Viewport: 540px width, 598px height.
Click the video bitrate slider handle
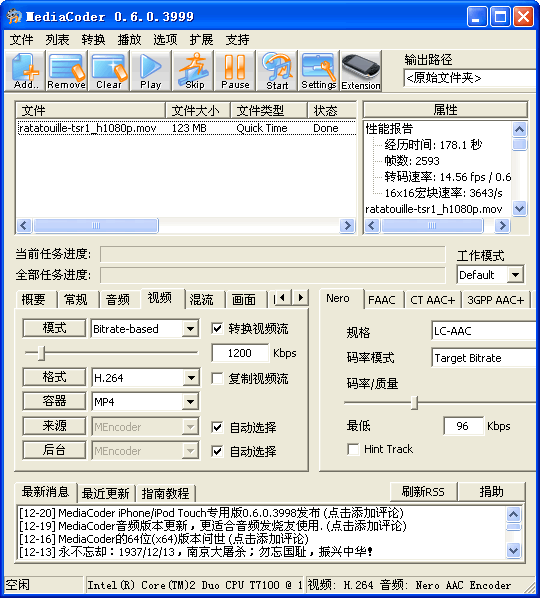pos(42,353)
